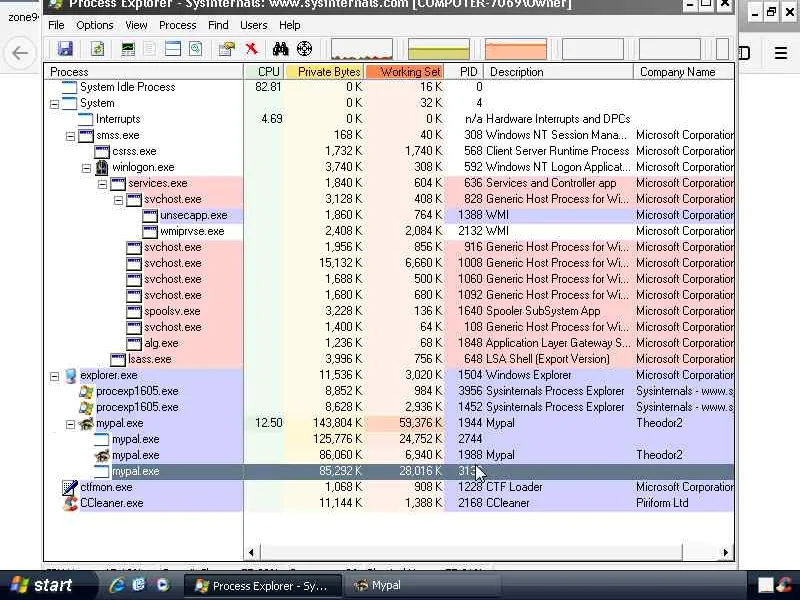Click the orange physical memory mini graph

pyautogui.click(x=516, y=49)
